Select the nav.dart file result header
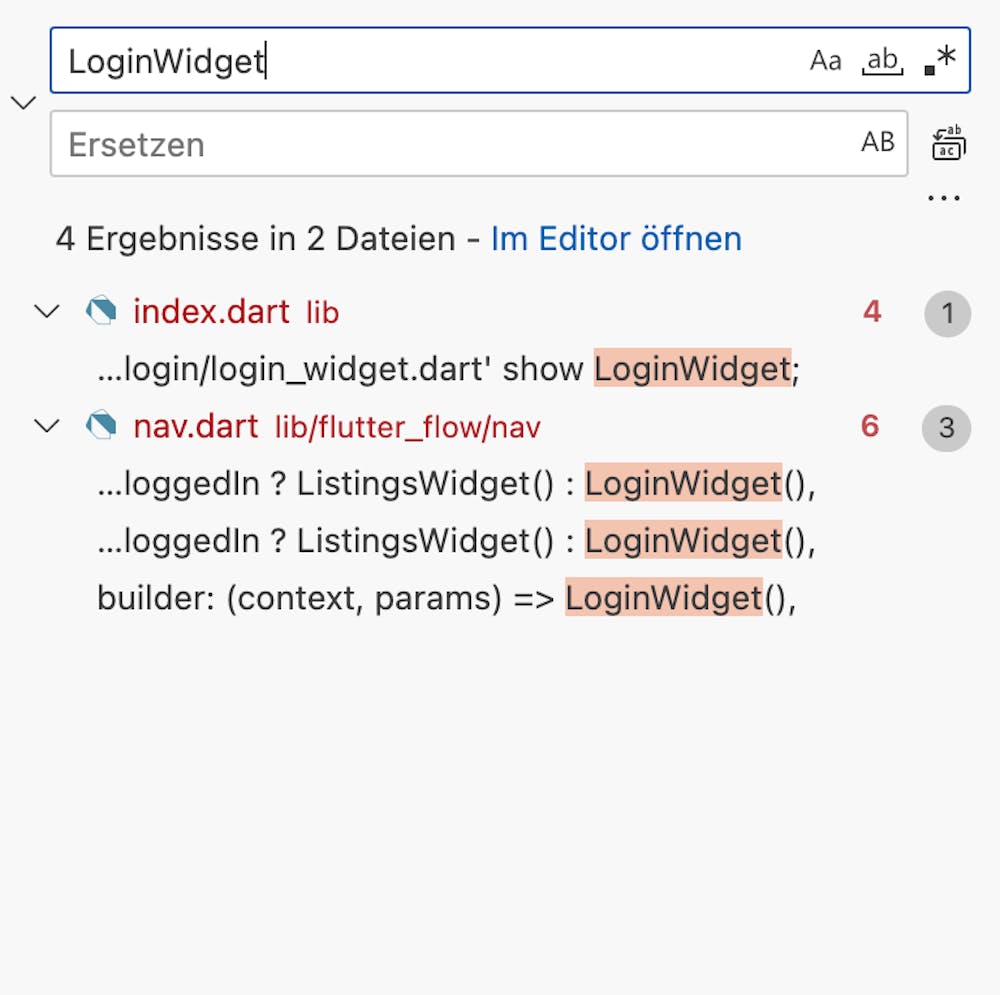This screenshot has width=1000, height=995. 195,427
